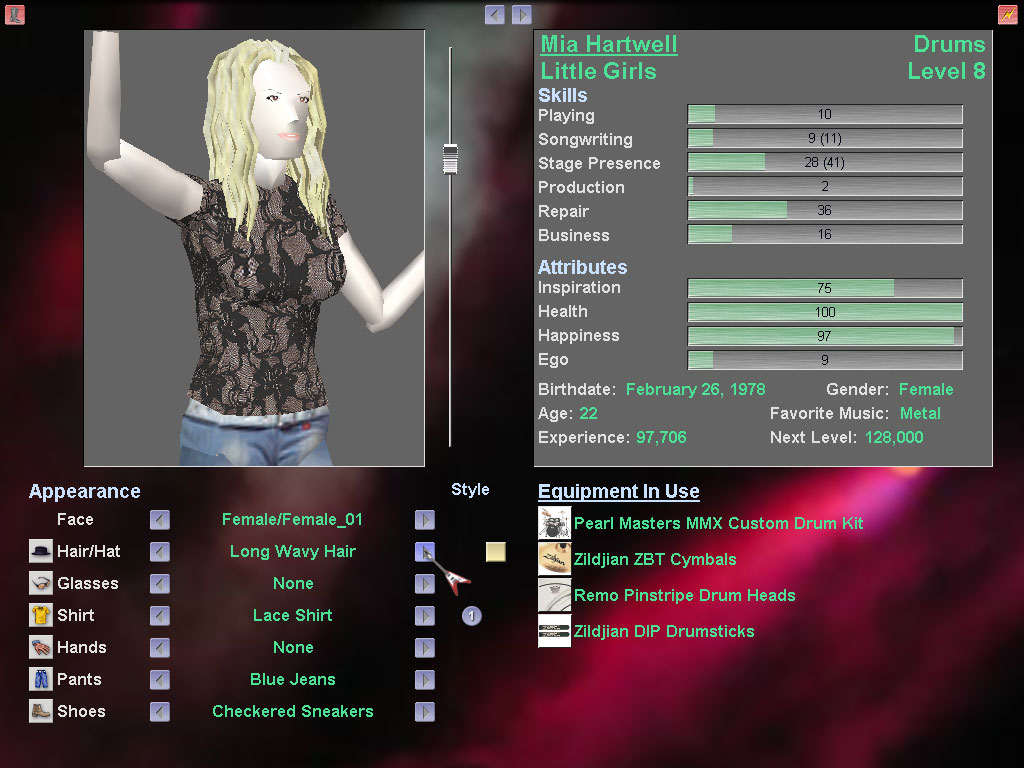Open the Mia Hartwell name link
1024x768 pixels.
(x=608, y=44)
